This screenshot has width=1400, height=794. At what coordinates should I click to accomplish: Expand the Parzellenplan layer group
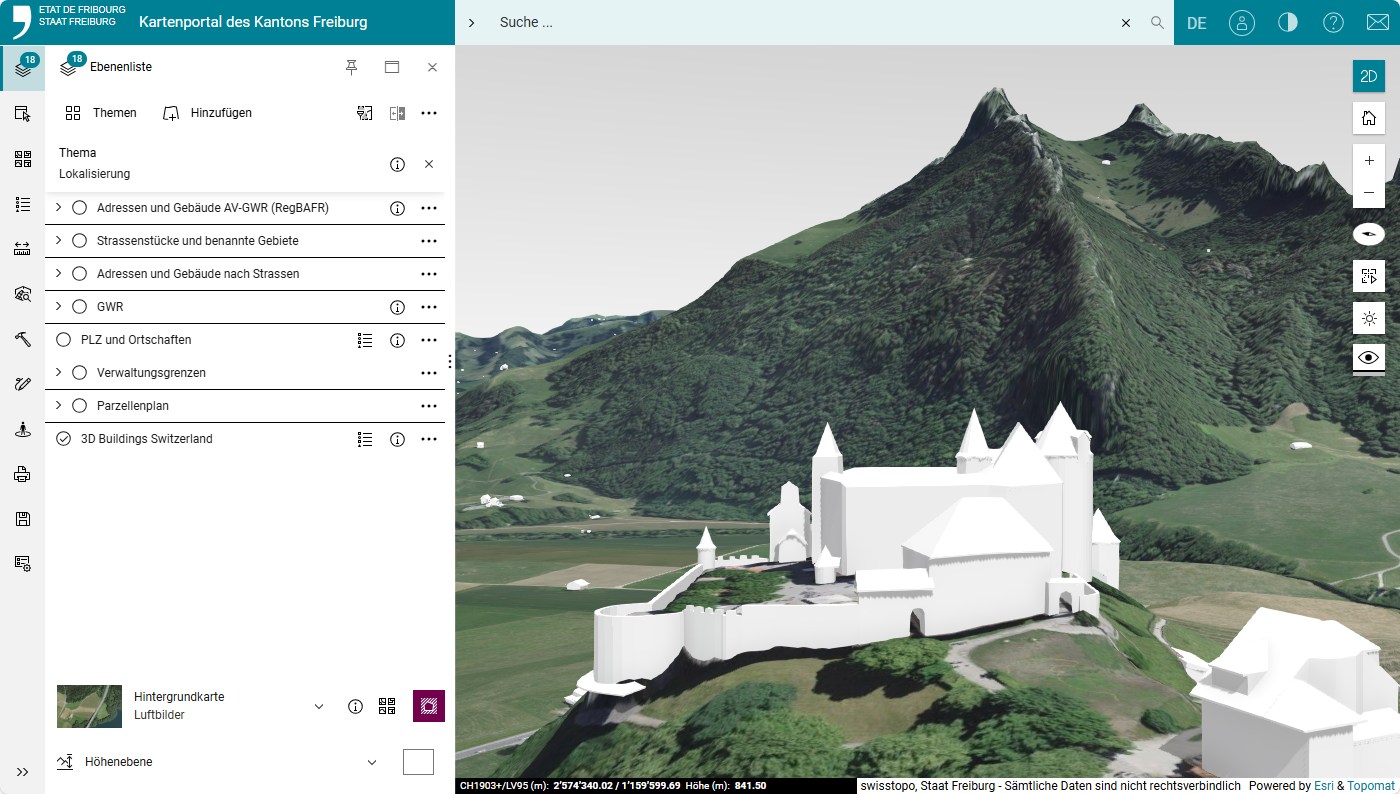tap(58, 406)
